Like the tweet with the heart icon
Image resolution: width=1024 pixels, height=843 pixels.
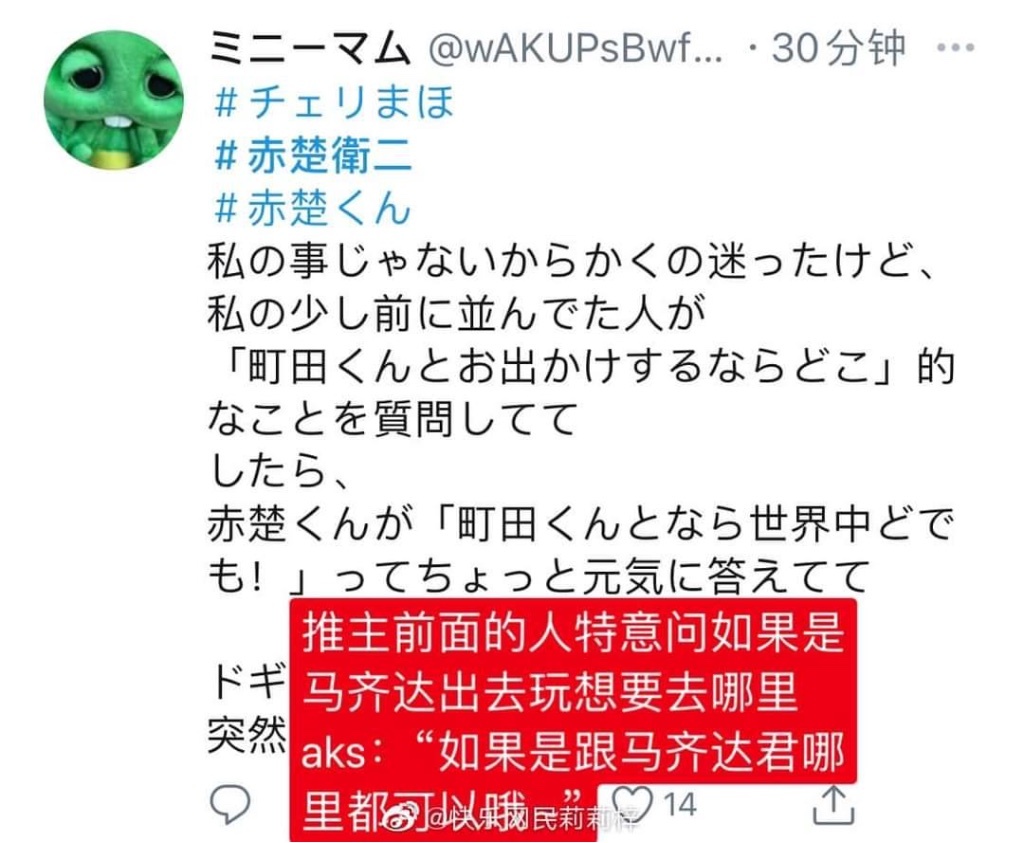tap(631, 802)
